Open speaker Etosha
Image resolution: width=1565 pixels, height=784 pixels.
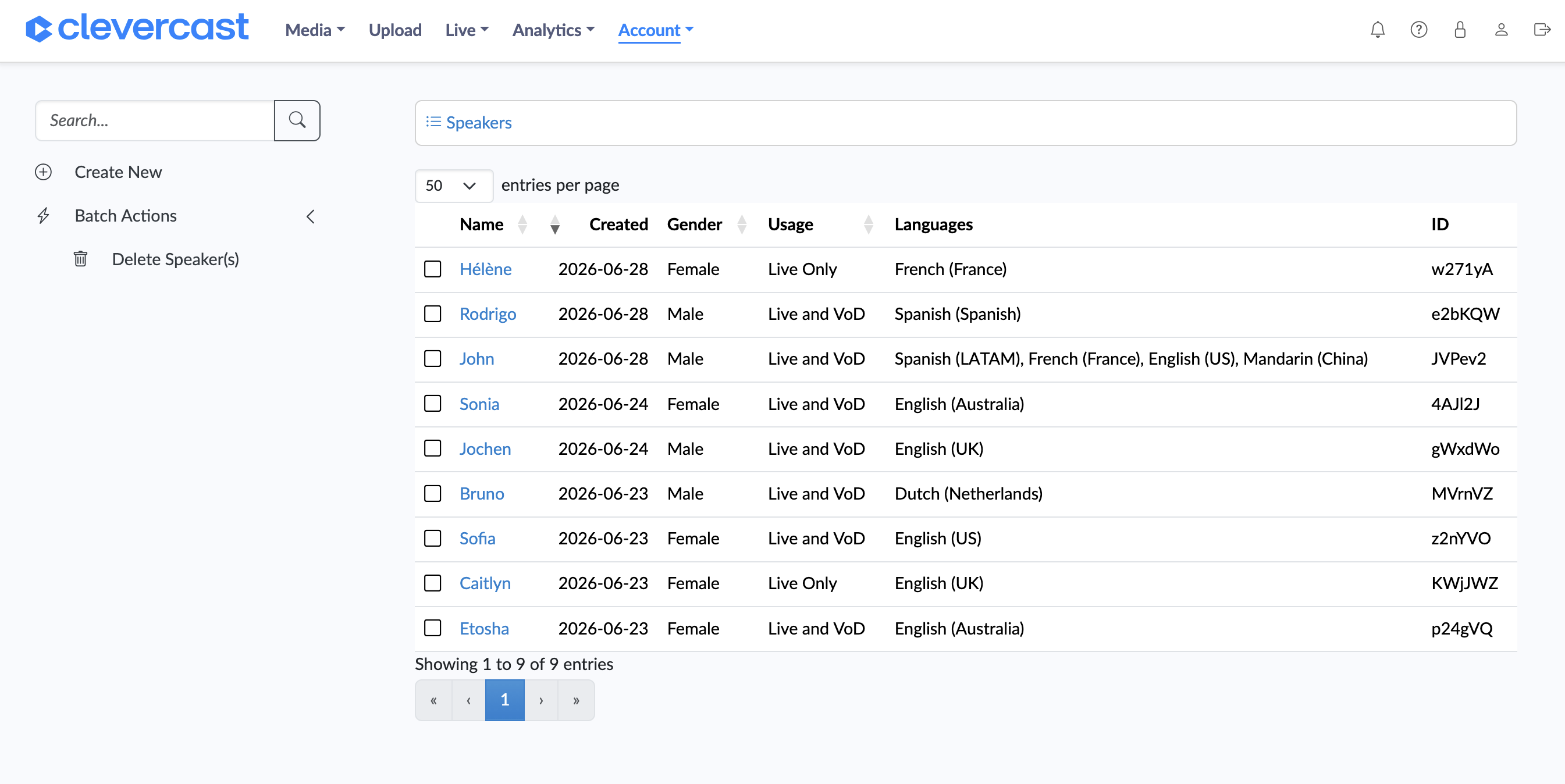tap(483, 629)
